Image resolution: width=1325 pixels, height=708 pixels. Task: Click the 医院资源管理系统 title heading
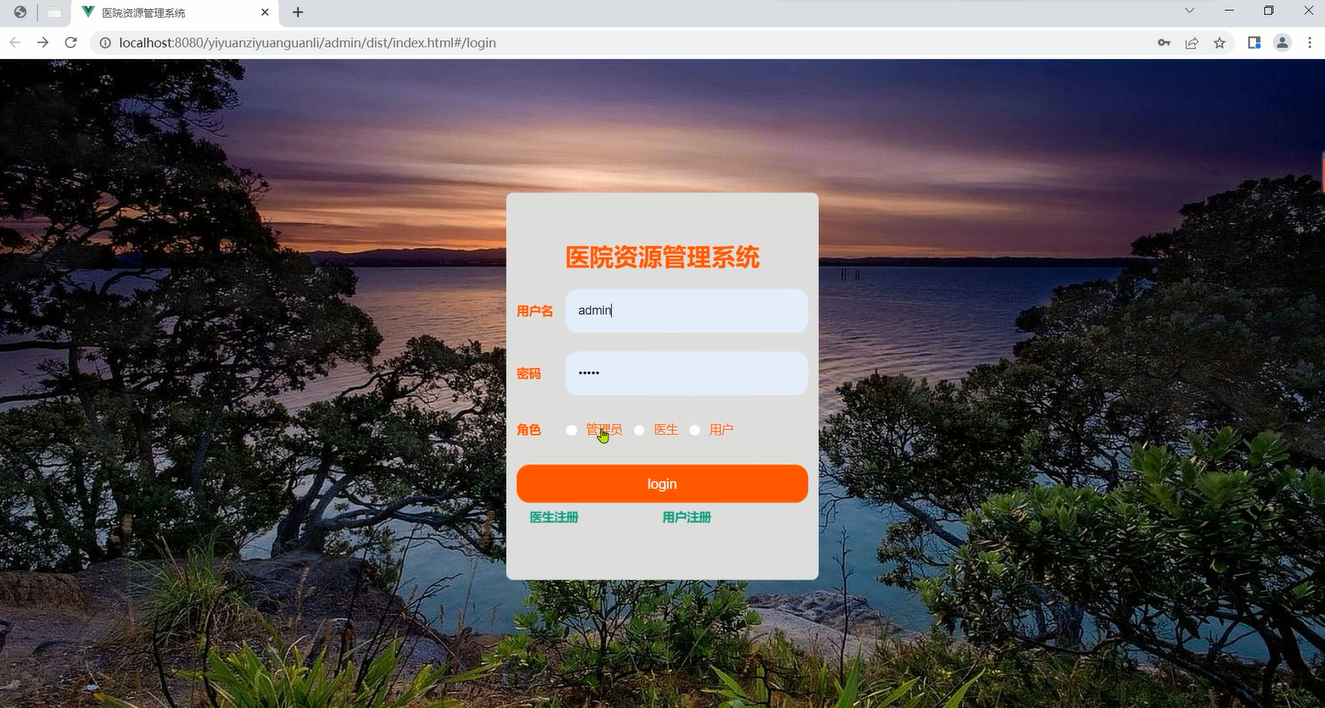(x=662, y=257)
